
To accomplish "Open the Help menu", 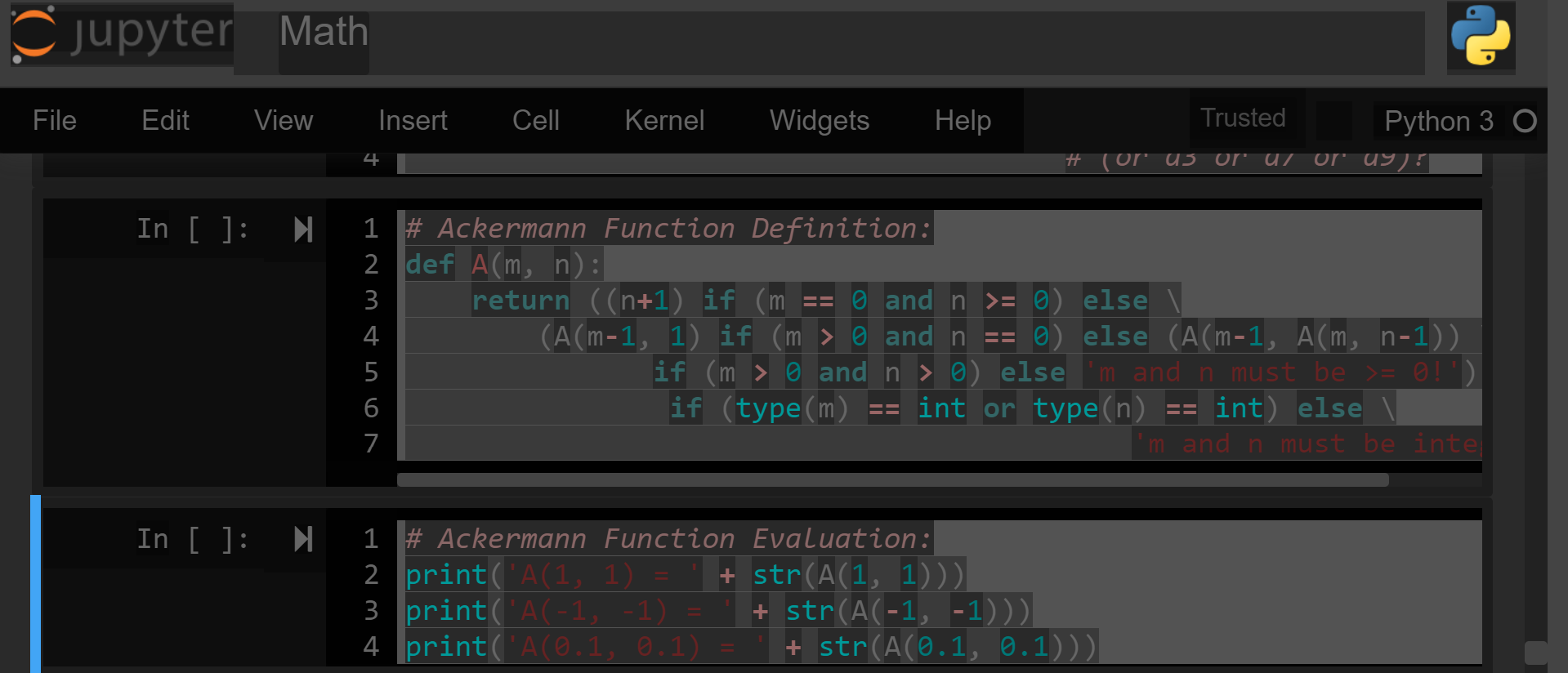I will tap(963, 121).
